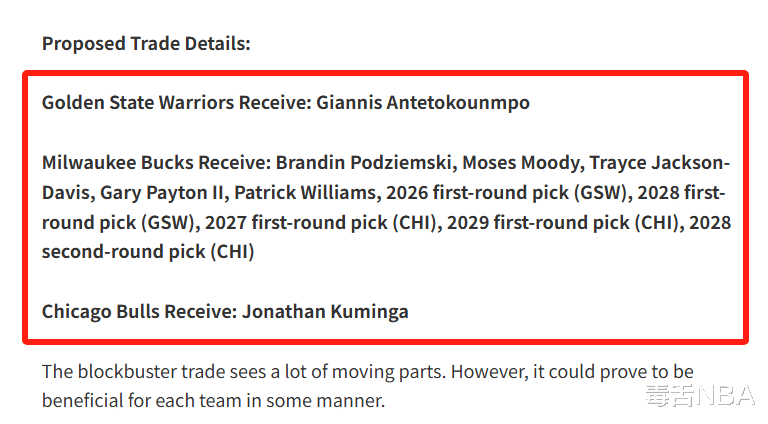
Task: Click the word 'Davis' in Bucks list
Action: 66,193
